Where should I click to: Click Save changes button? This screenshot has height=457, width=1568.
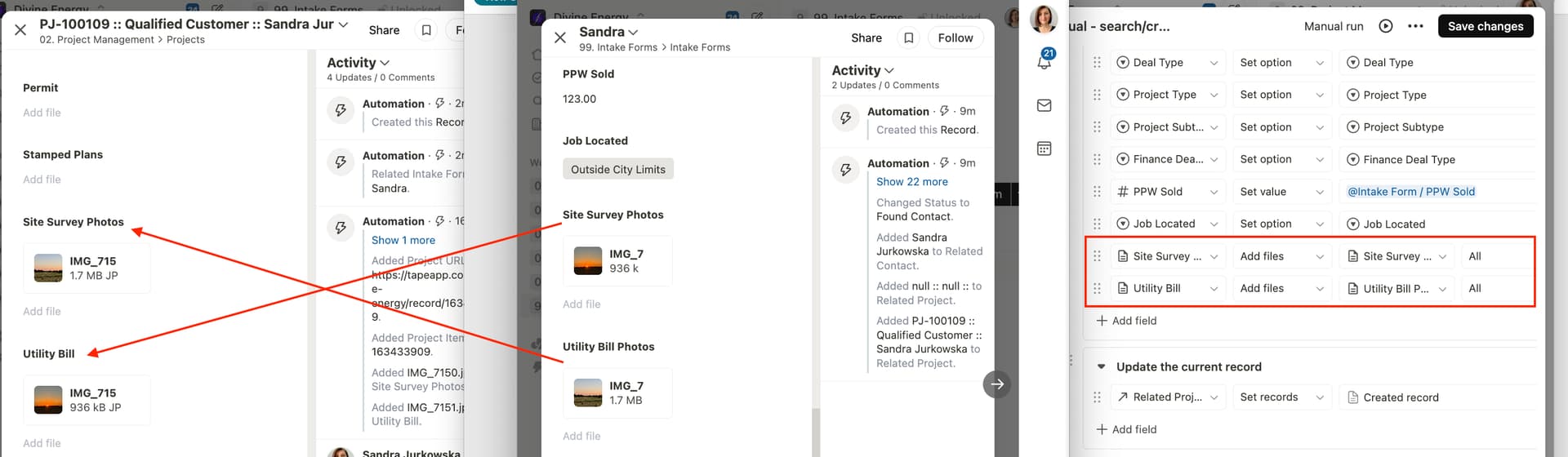tap(1486, 26)
